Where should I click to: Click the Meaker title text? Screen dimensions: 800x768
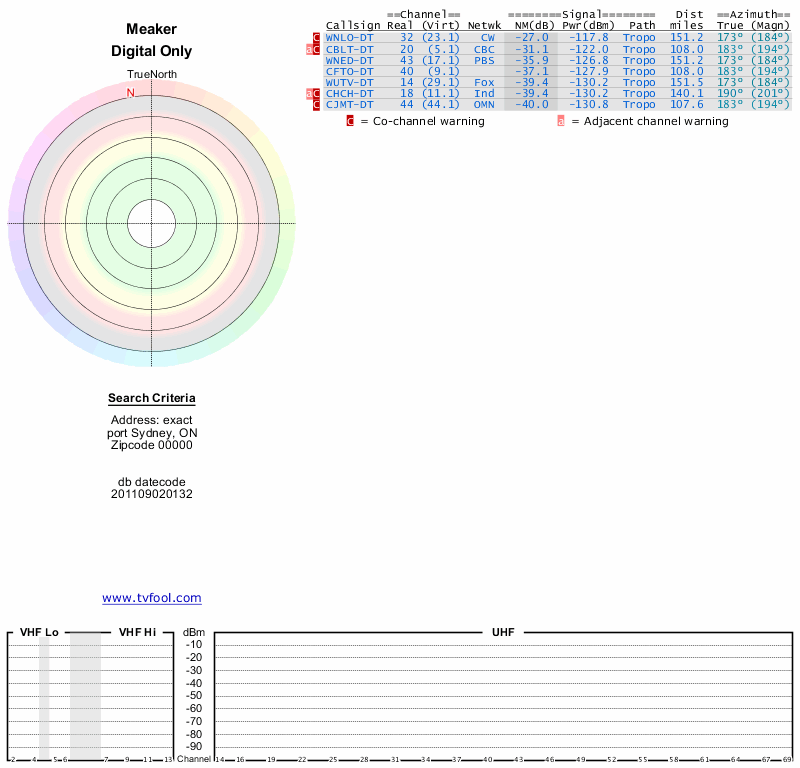(x=152, y=29)
